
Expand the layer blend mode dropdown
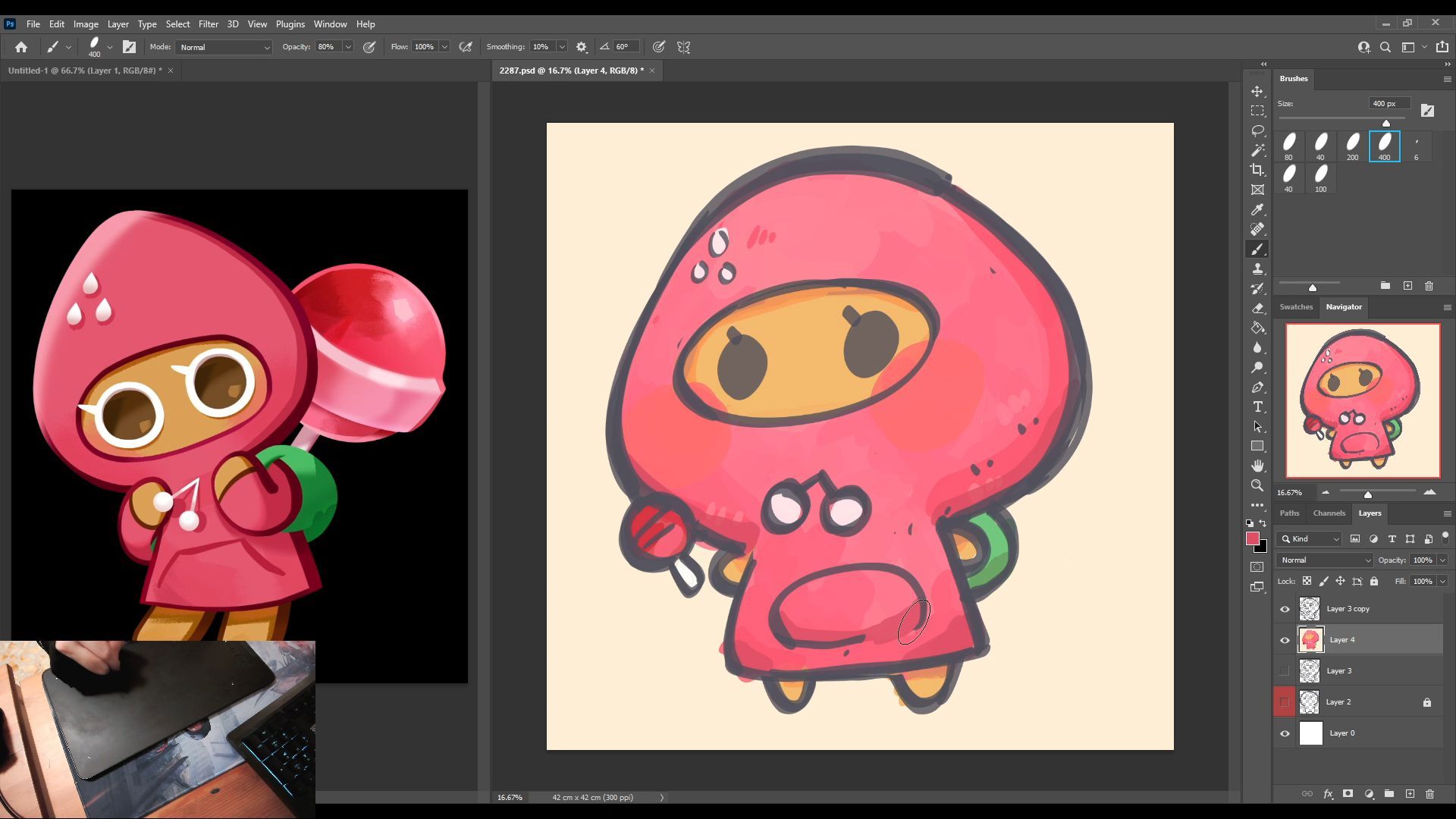pos(1325,560)
